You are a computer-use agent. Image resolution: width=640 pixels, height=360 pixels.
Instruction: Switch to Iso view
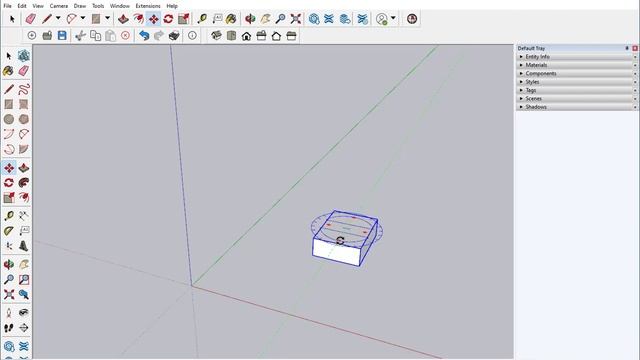[216, 36]
